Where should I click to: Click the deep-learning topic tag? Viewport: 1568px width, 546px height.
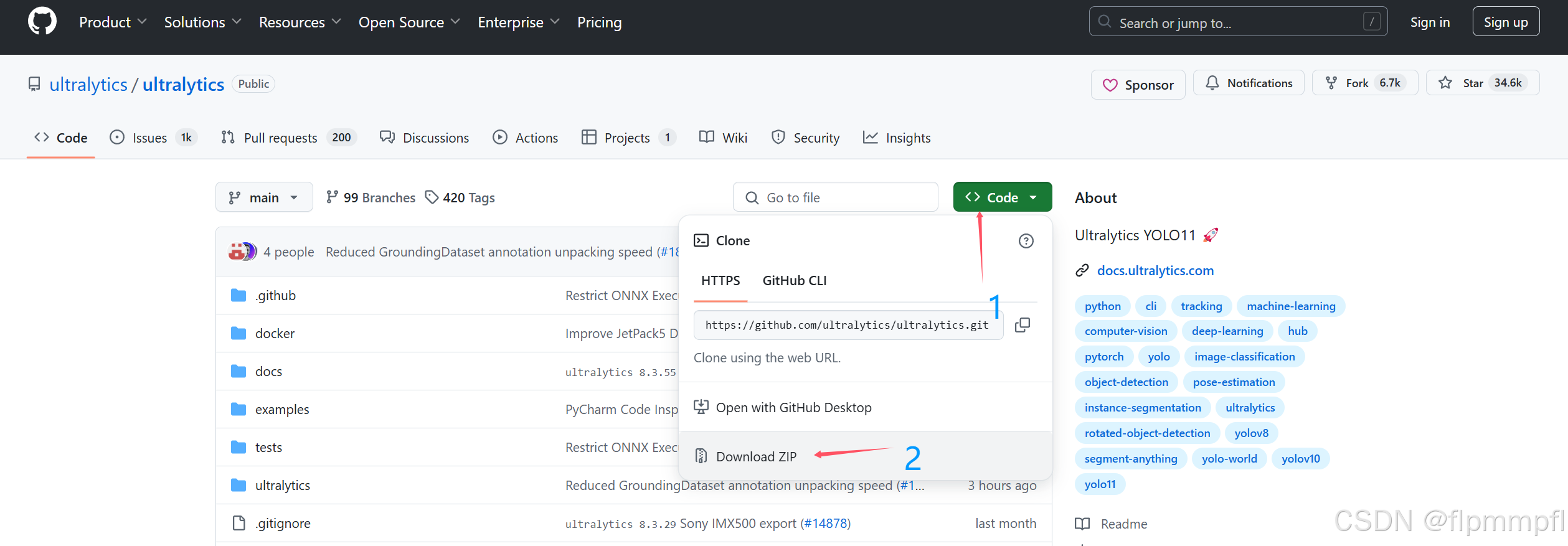tap(1227, 331)
